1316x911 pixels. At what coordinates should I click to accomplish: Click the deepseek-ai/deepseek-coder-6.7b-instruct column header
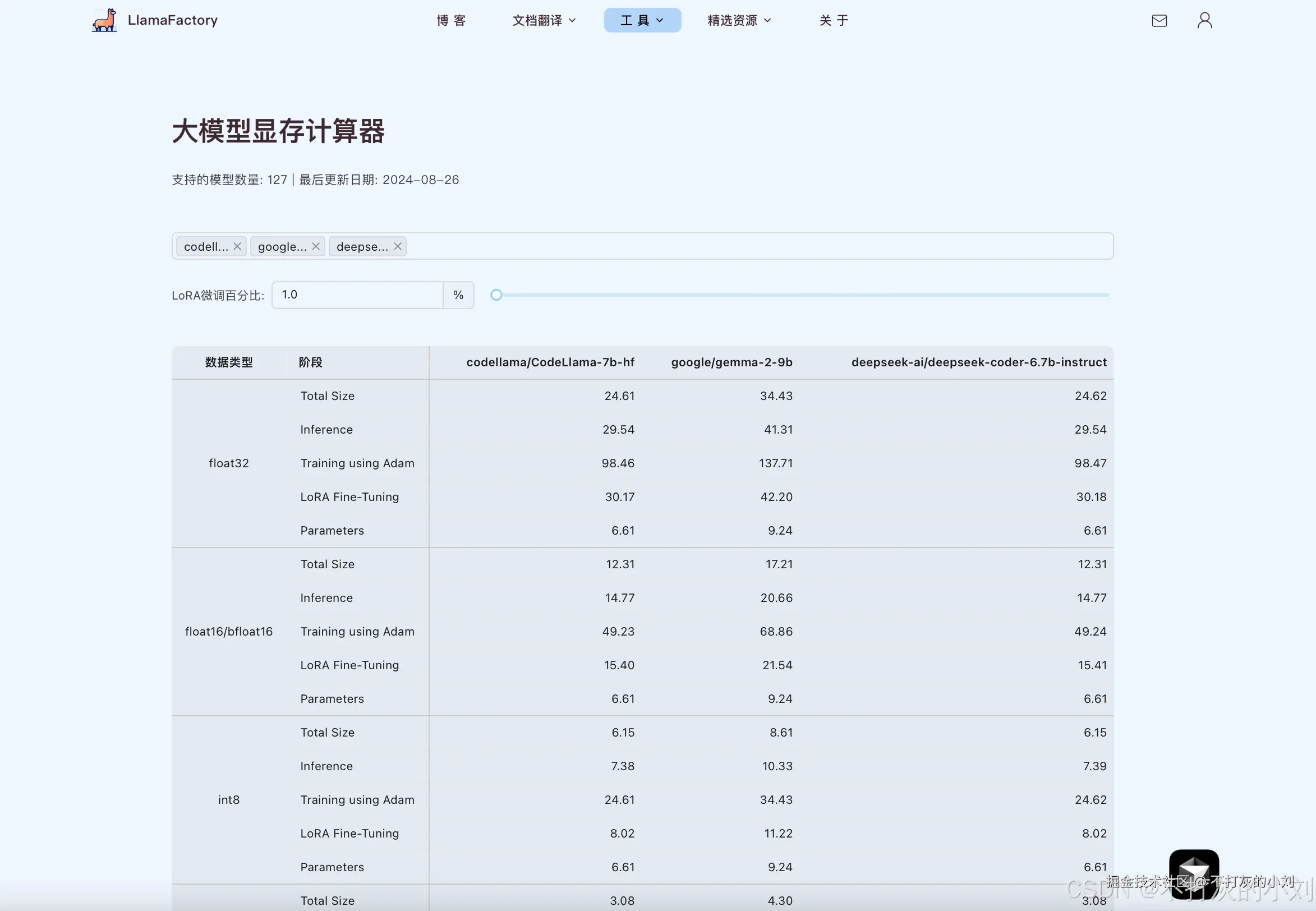click(x=979, y=362)
